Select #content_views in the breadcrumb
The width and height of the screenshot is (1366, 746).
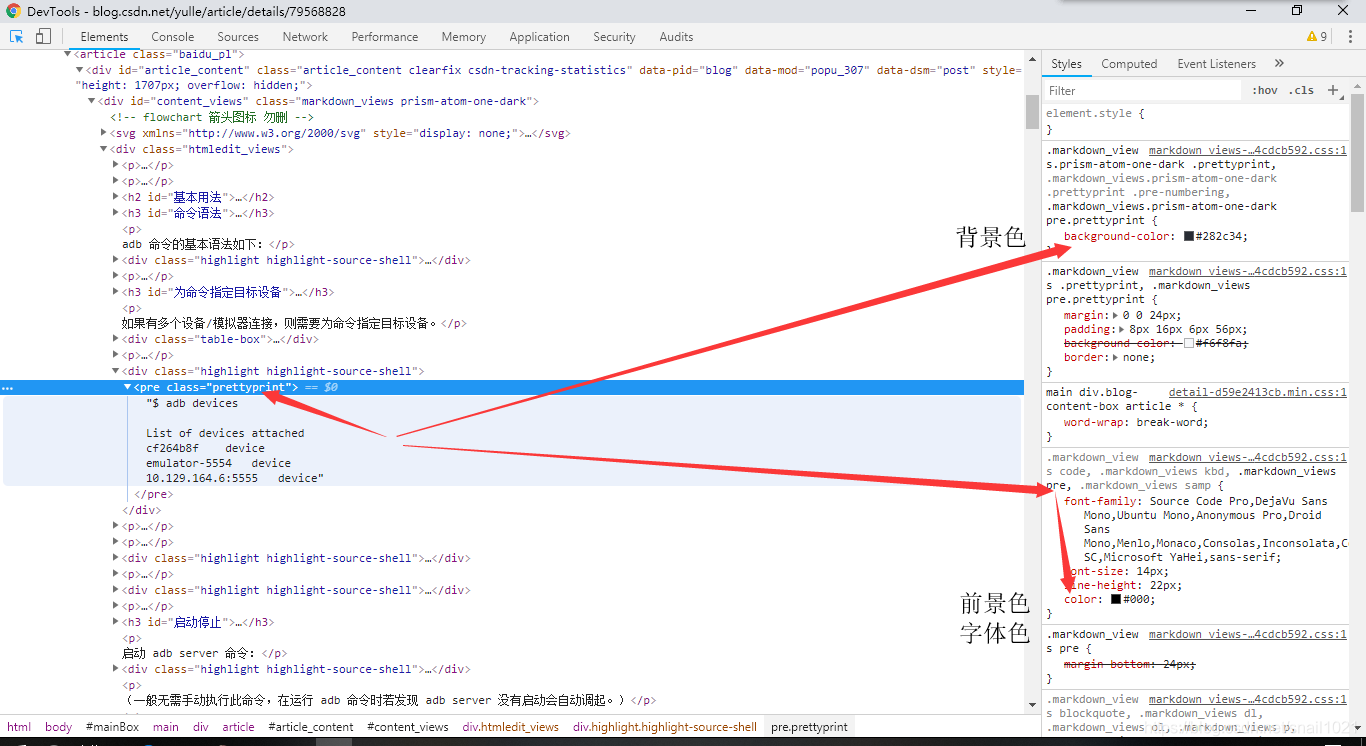pyautogui.click(x=408, y=727)
